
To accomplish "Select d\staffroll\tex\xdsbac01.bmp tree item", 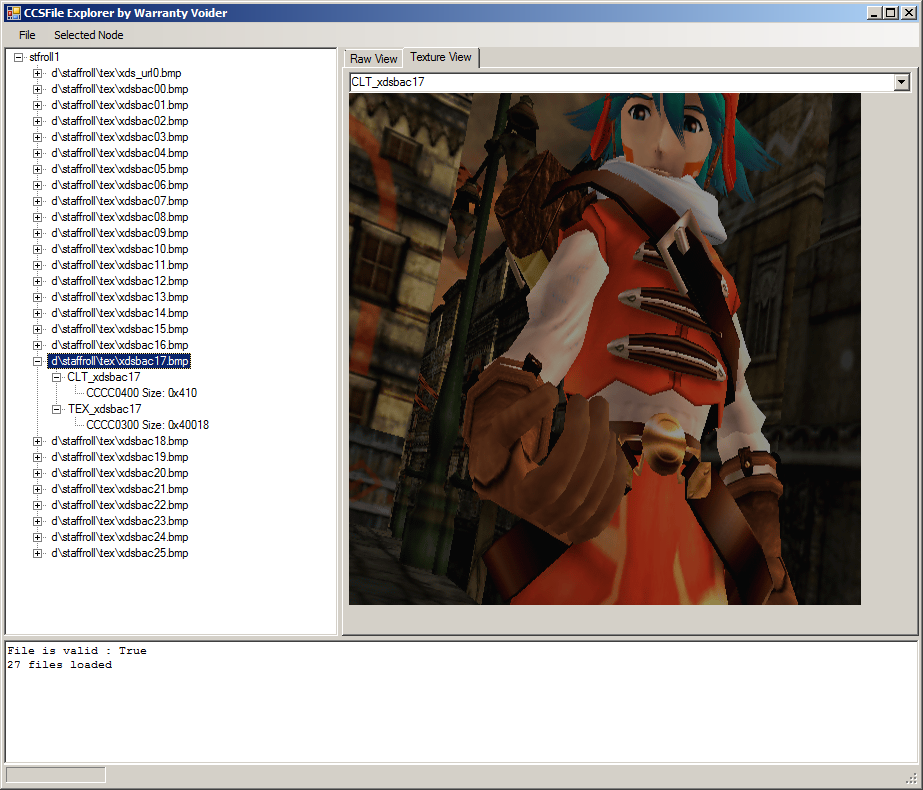I will tap(119, 105).
